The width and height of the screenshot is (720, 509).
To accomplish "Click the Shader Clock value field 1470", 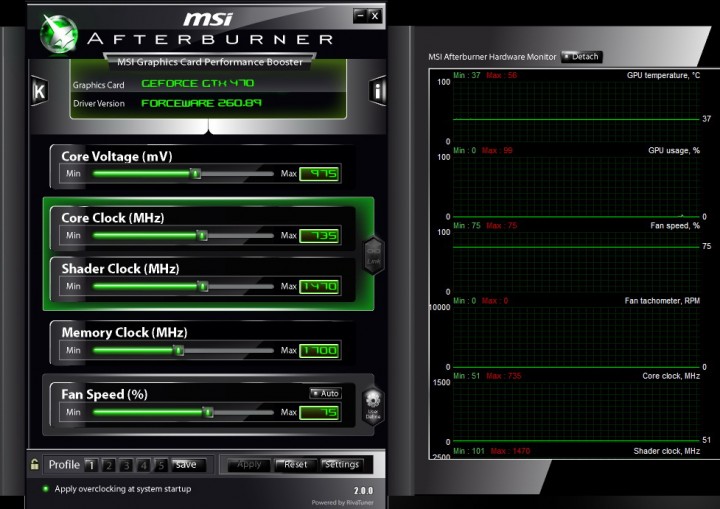I will click(x=320, y=287).
